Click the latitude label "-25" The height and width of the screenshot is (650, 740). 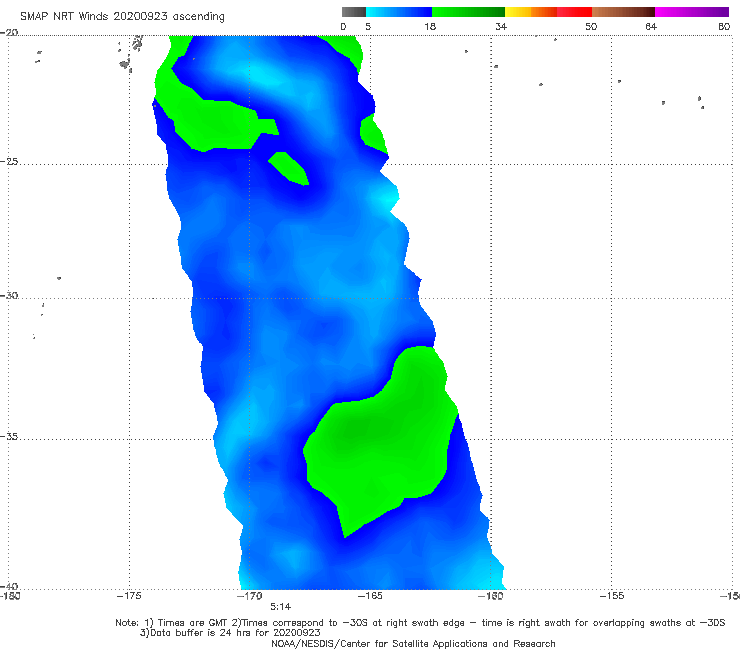click(9, 162)
